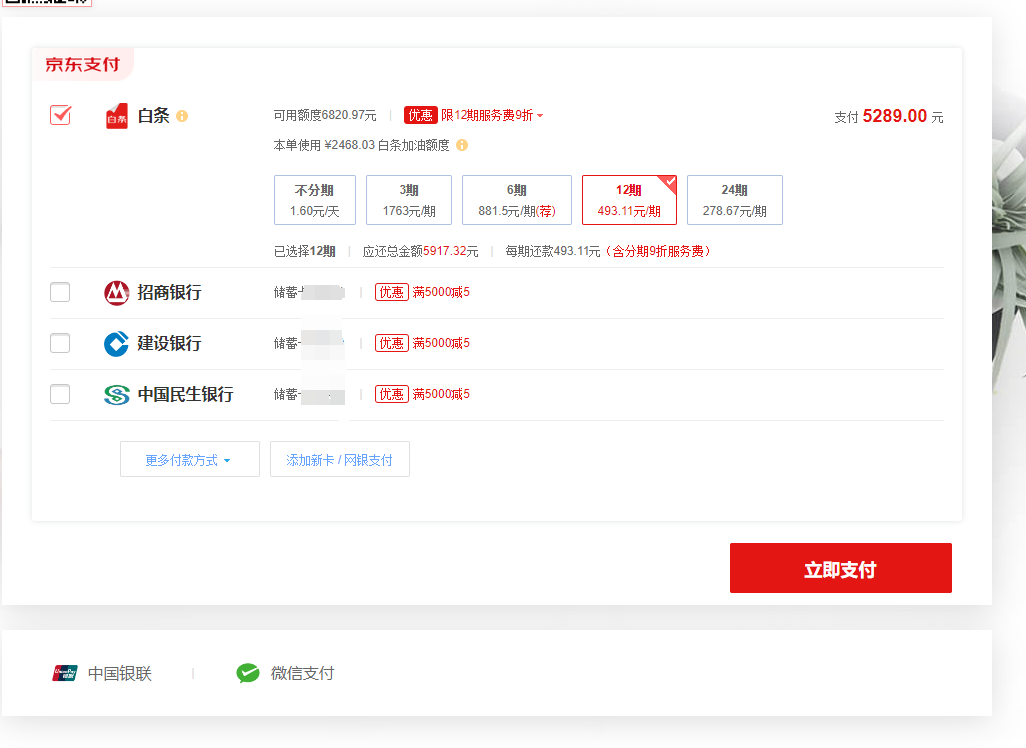This screenshot has height=748, width=1026.
Task: Check the 中国民生银行 payment checkbox
Action: [60, 394]
